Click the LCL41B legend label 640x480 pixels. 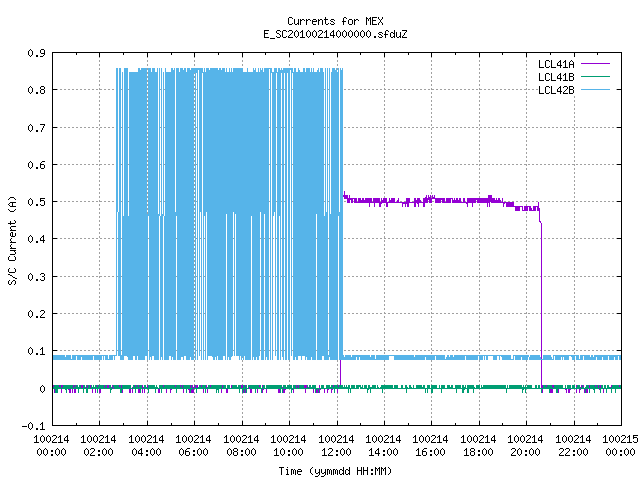(556, 77)
